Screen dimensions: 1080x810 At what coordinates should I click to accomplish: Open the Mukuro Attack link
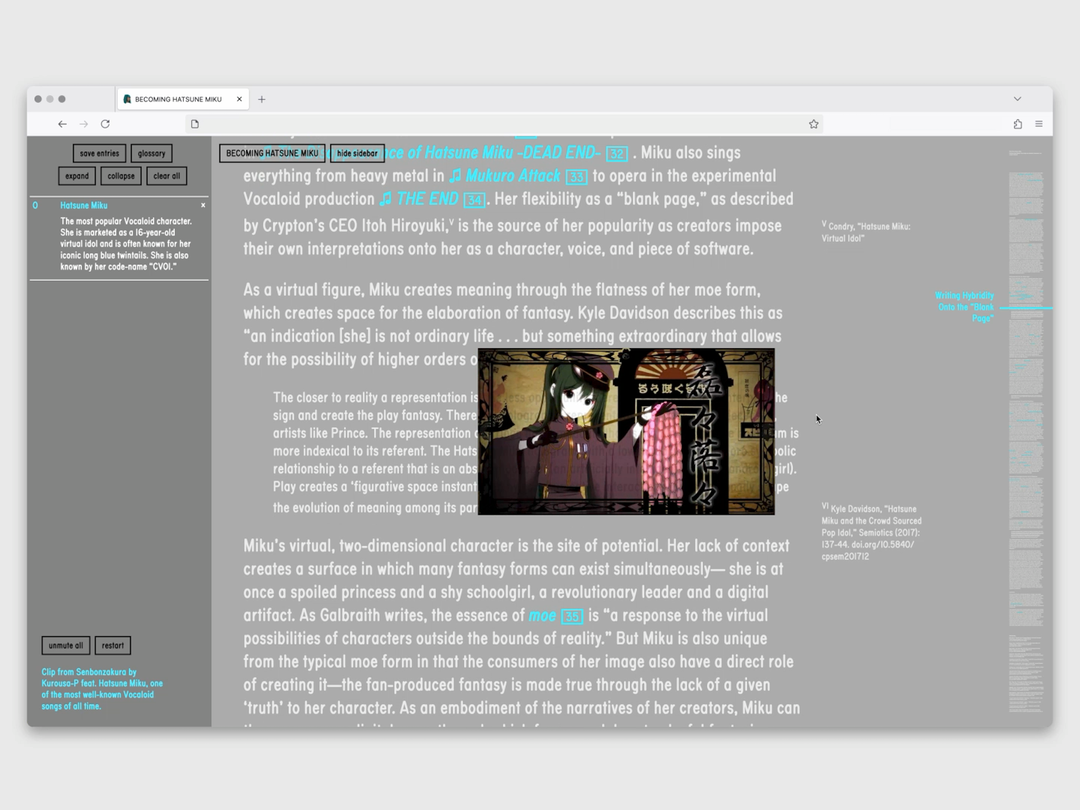[x=513, y=176]
